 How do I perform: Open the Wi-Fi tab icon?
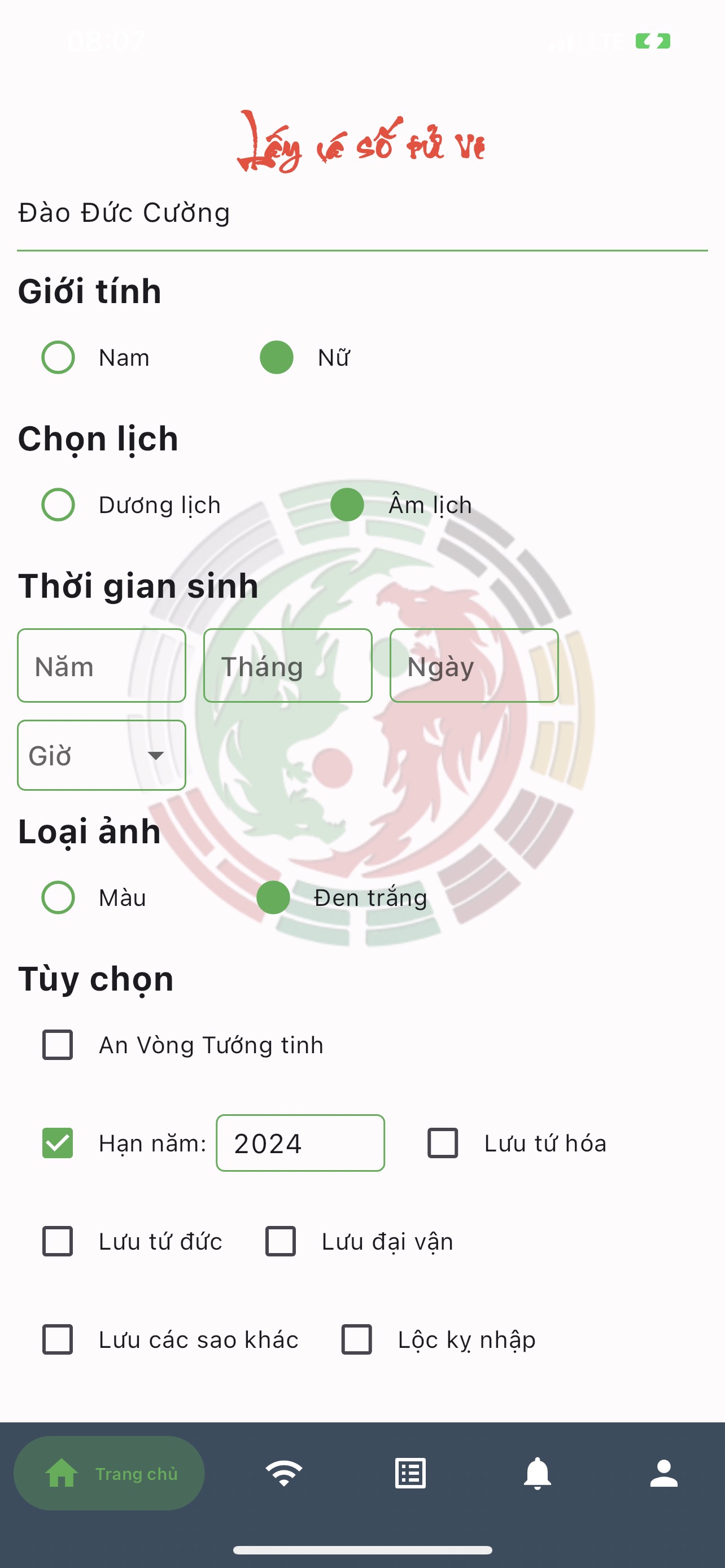(283, 1473)
